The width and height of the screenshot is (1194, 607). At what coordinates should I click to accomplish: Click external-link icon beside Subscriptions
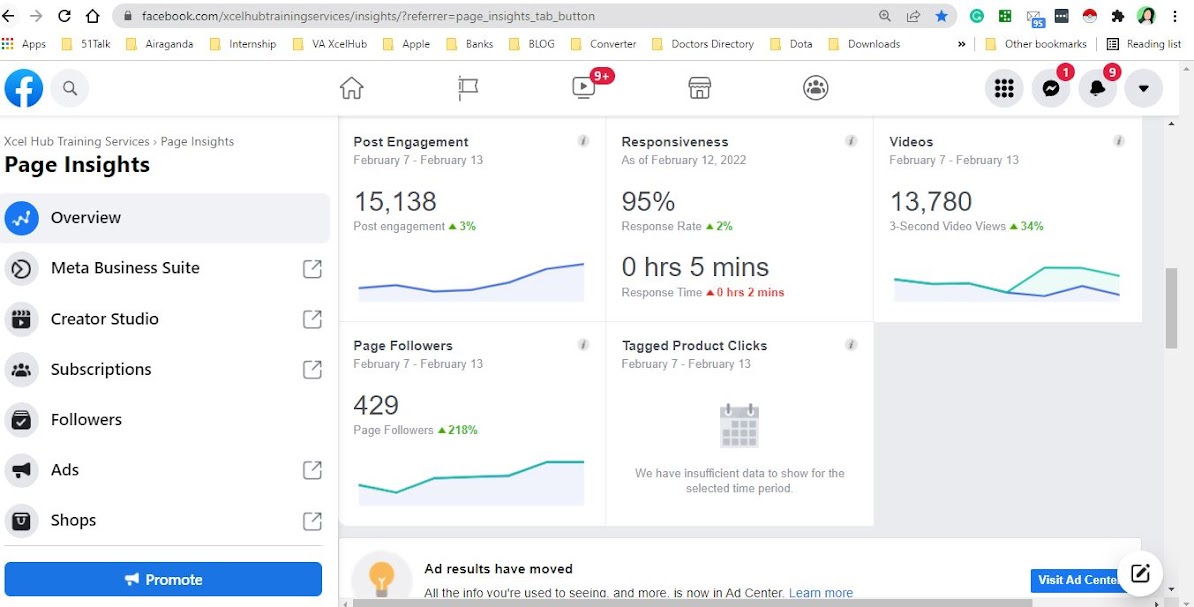pyautogui.click(x=312, y=369)
